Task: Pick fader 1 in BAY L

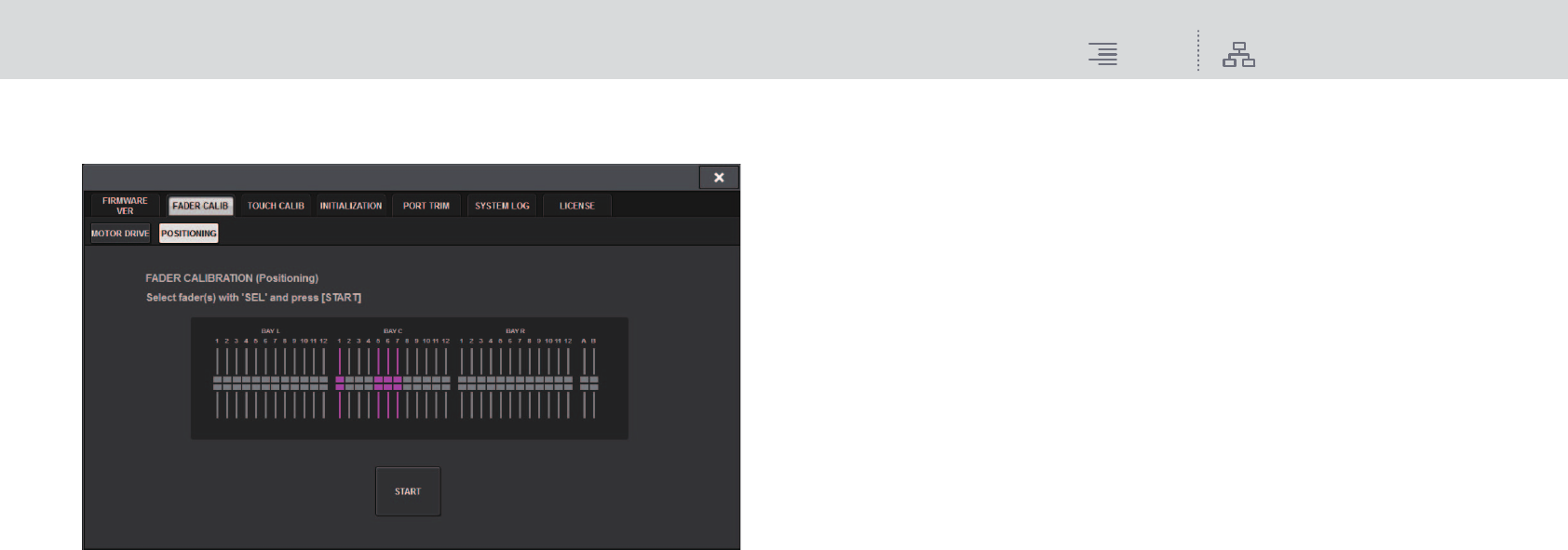Action: [217, 382]
